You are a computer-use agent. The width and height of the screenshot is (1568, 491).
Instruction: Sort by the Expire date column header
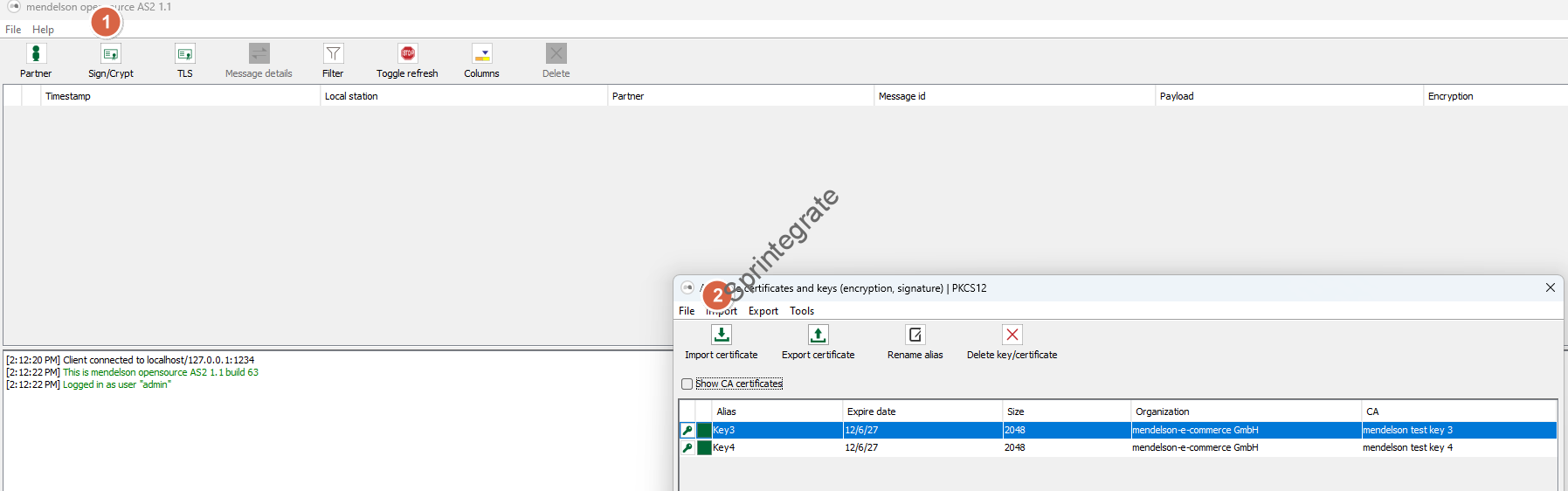(921, 411)
